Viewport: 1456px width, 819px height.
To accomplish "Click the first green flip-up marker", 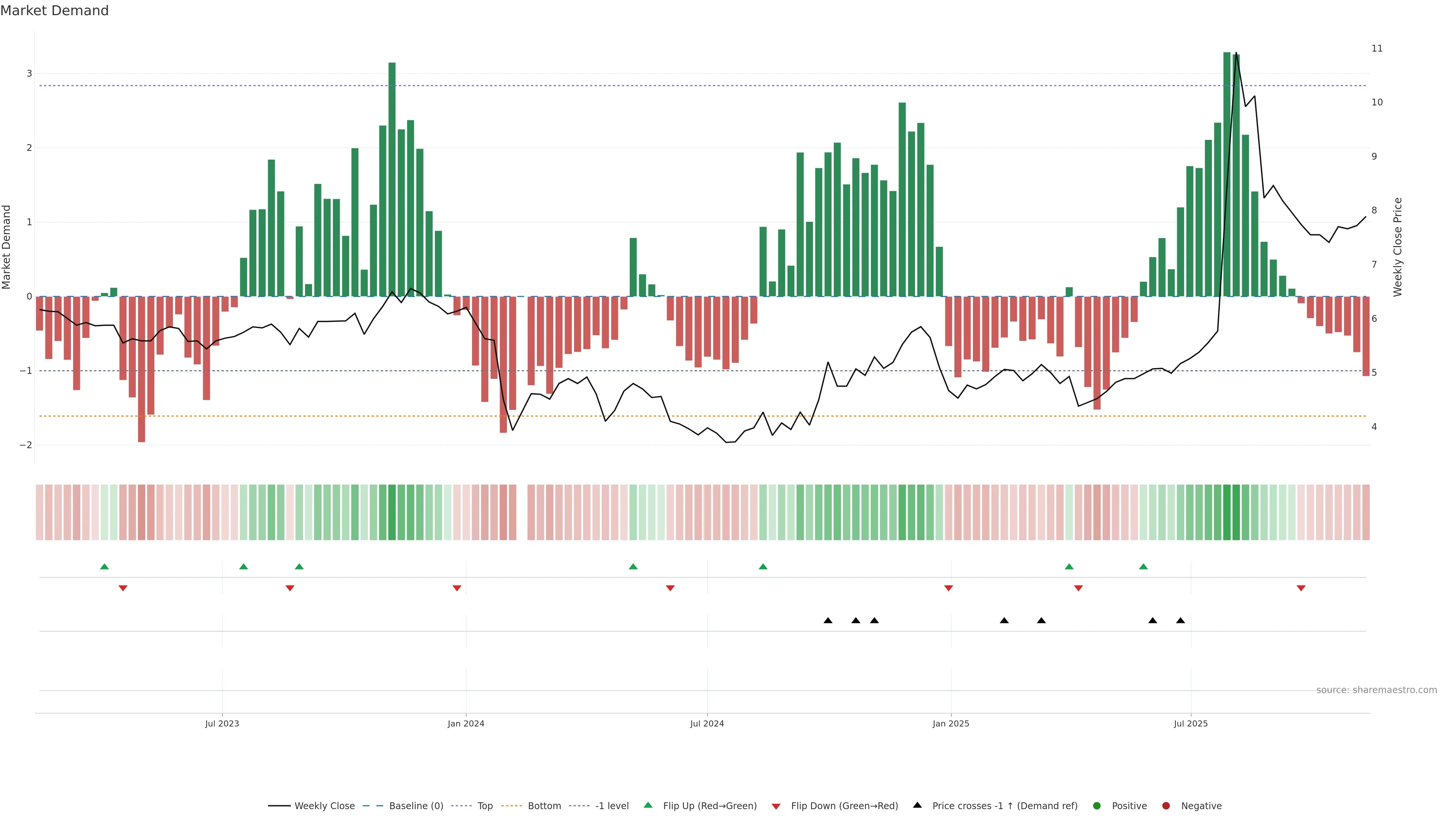I will (104, 566).
